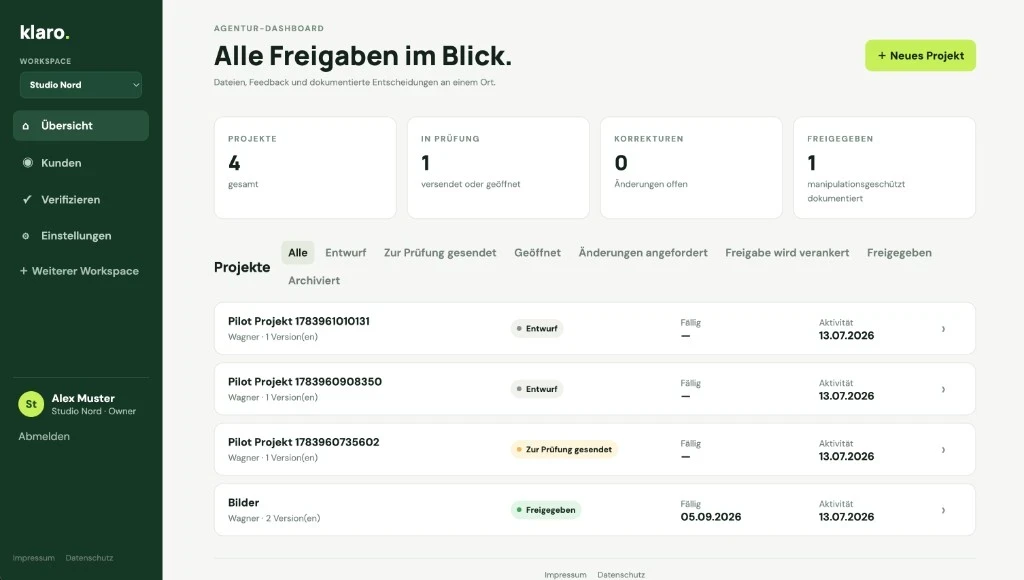Viewport: 1024px width, 580px height.
Task: Select the Alle filter tab
Action: pyautogui.click(x=298, y=253)
